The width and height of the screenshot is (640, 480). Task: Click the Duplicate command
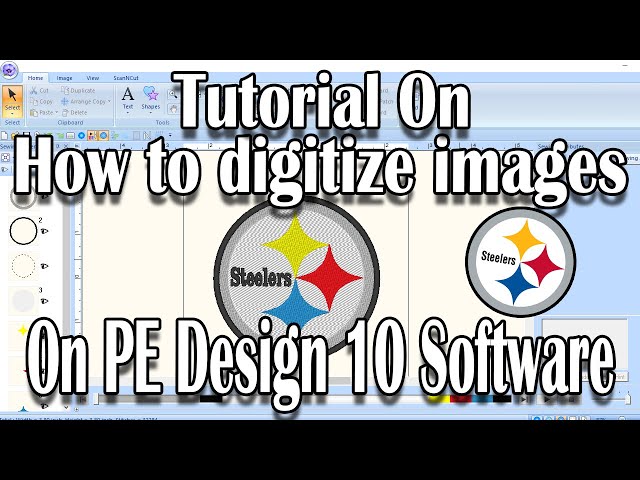[x=78, y=90]
